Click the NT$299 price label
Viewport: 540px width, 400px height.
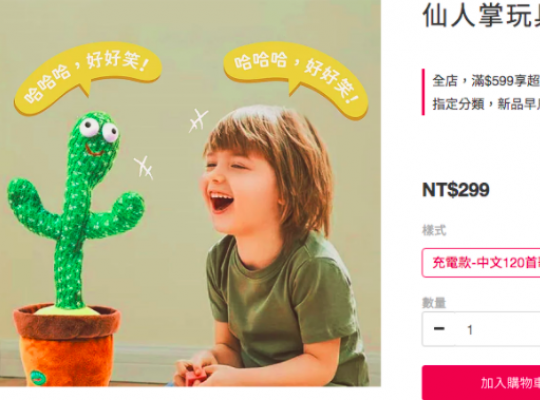[x=456, y=190]
